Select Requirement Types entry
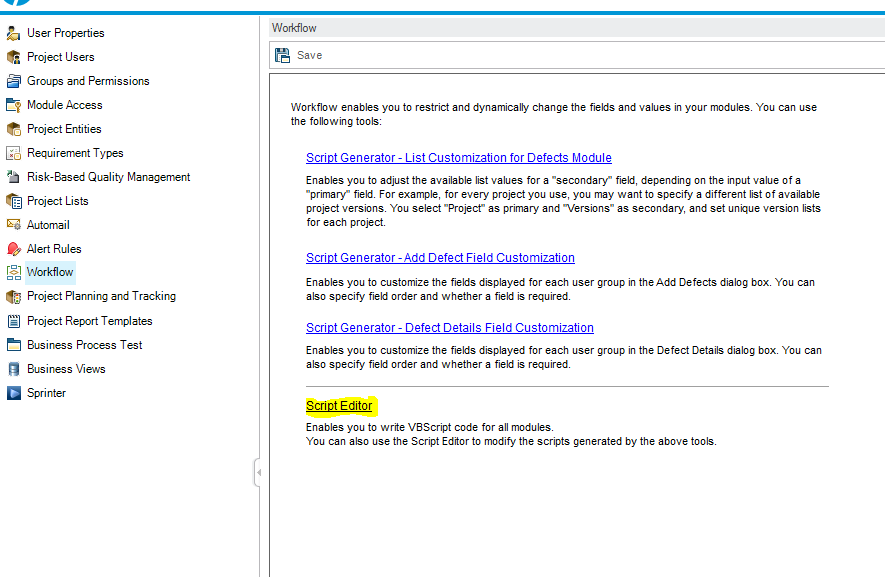The width and height of the screenshot is (885, 577). [x=75, y=153]
